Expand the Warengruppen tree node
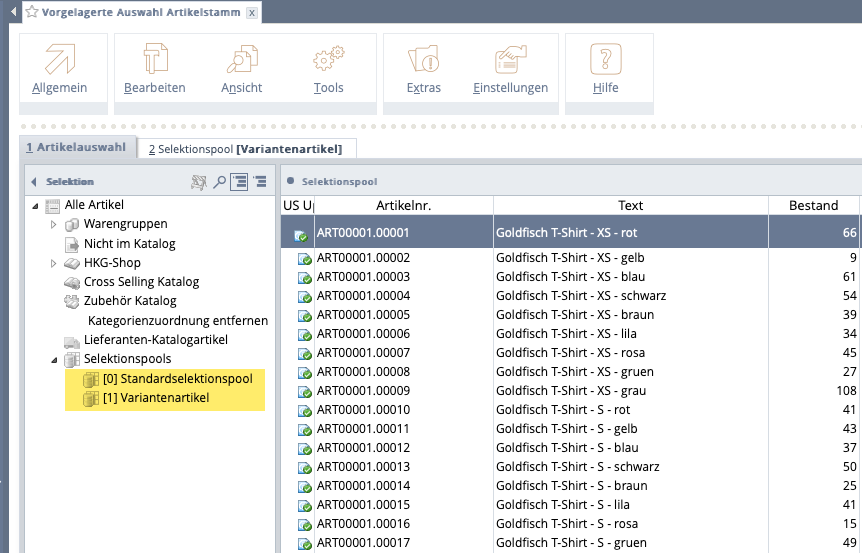 click(54, 225)
